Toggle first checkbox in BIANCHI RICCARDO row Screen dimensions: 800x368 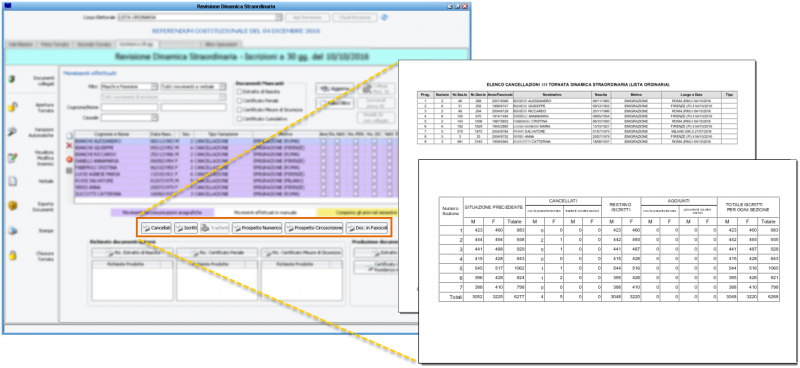pos(323,154)
